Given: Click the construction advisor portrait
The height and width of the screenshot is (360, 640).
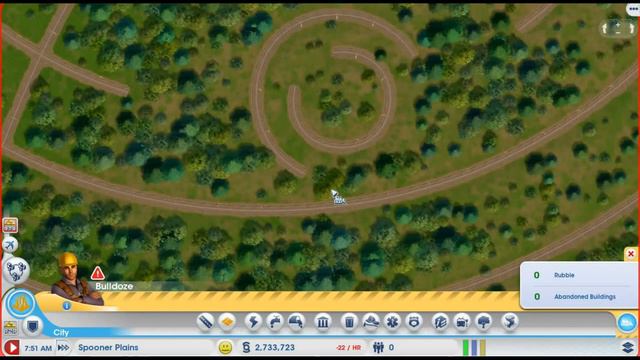Looking at the screenshot, I should 76,279.
